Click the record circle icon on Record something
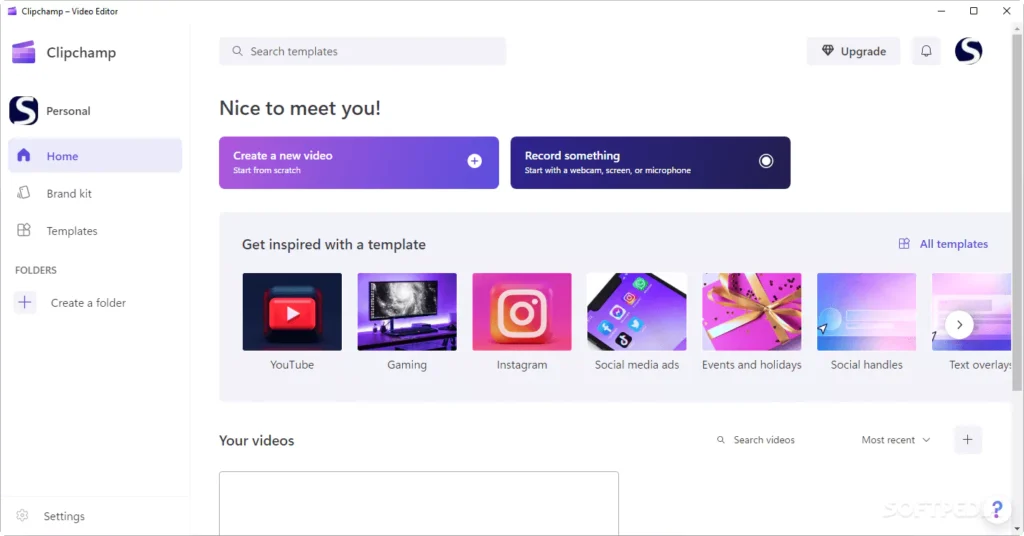This screenshot has height=536, width=1024. point(766,161)
